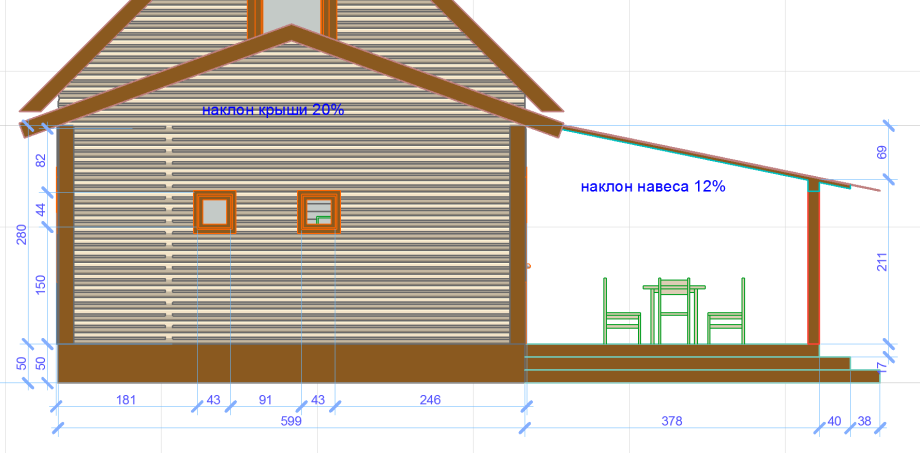
Task: Select the "наклон навеса 12%" text annotation
Action: click(652, 186)
